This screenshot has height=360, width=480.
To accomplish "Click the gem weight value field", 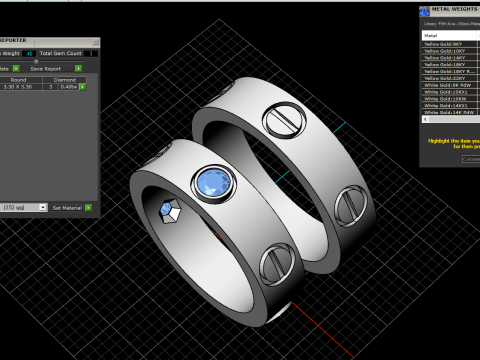I will (29, 53).
